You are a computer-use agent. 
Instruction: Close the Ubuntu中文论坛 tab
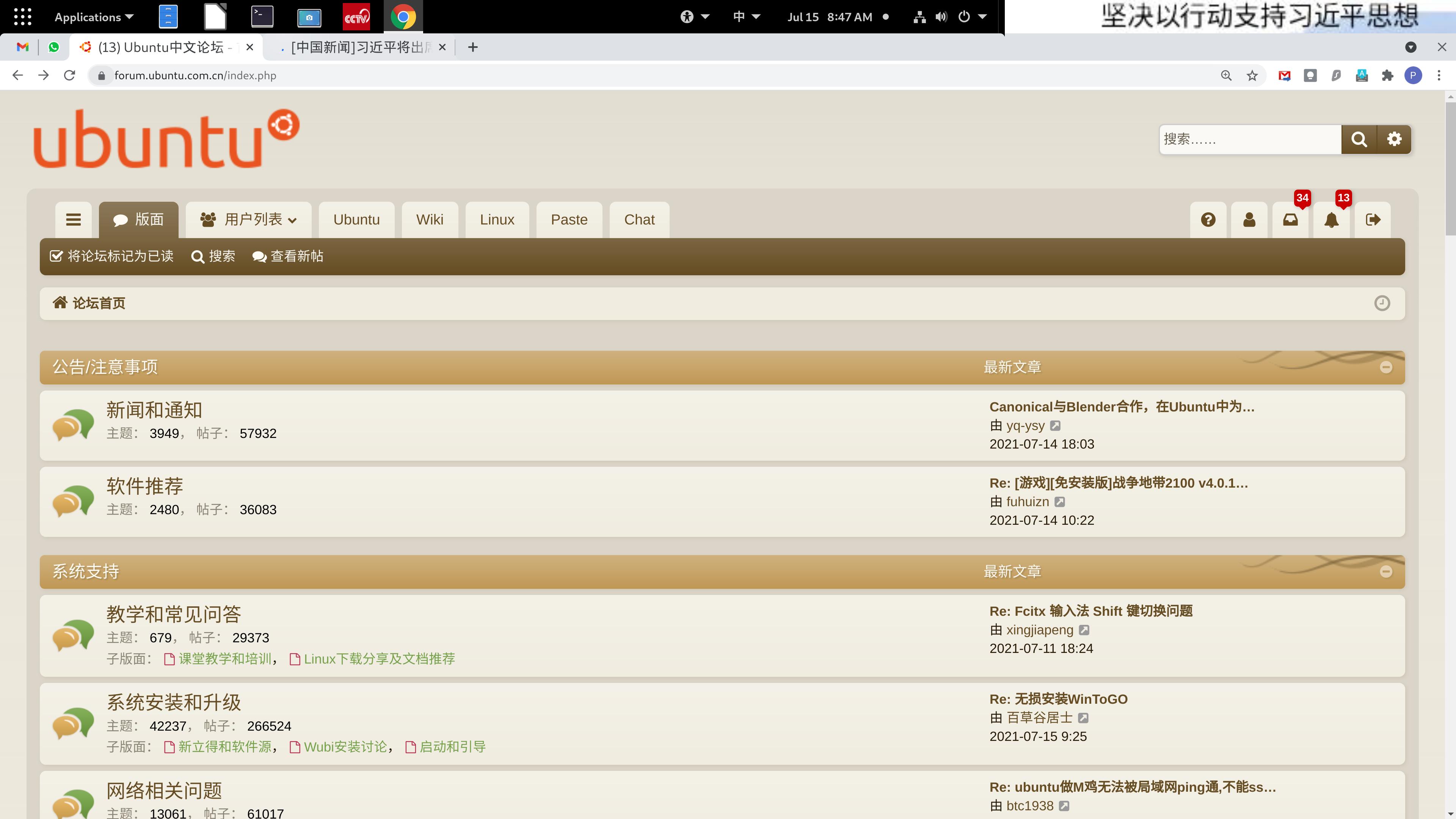tap(249, 47)
